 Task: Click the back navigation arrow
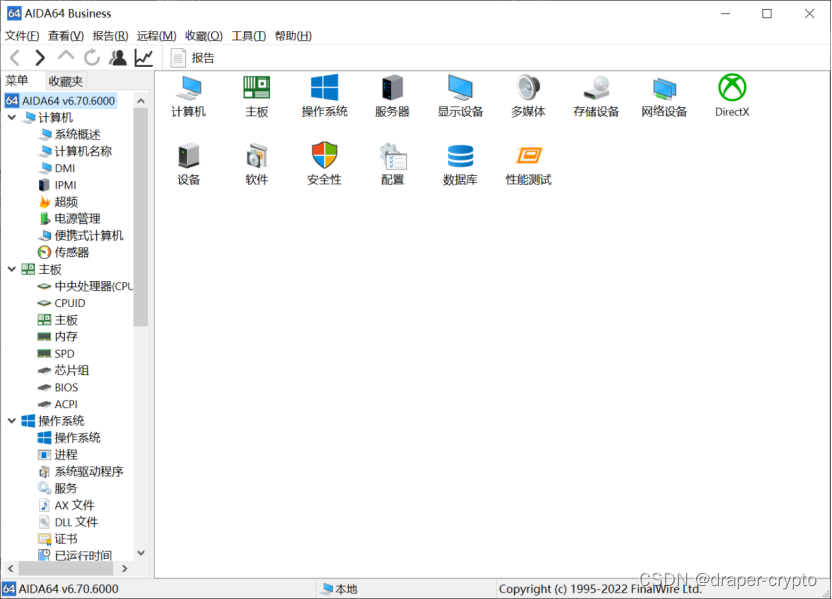pos(15,58)
